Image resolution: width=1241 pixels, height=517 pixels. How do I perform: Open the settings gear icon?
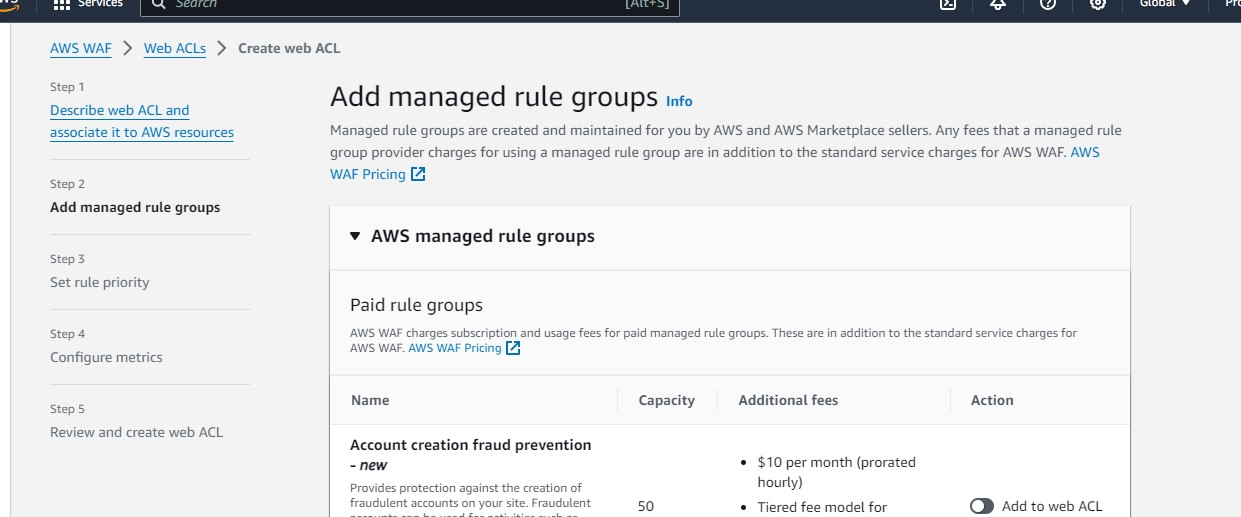(x=1098, y=4)
